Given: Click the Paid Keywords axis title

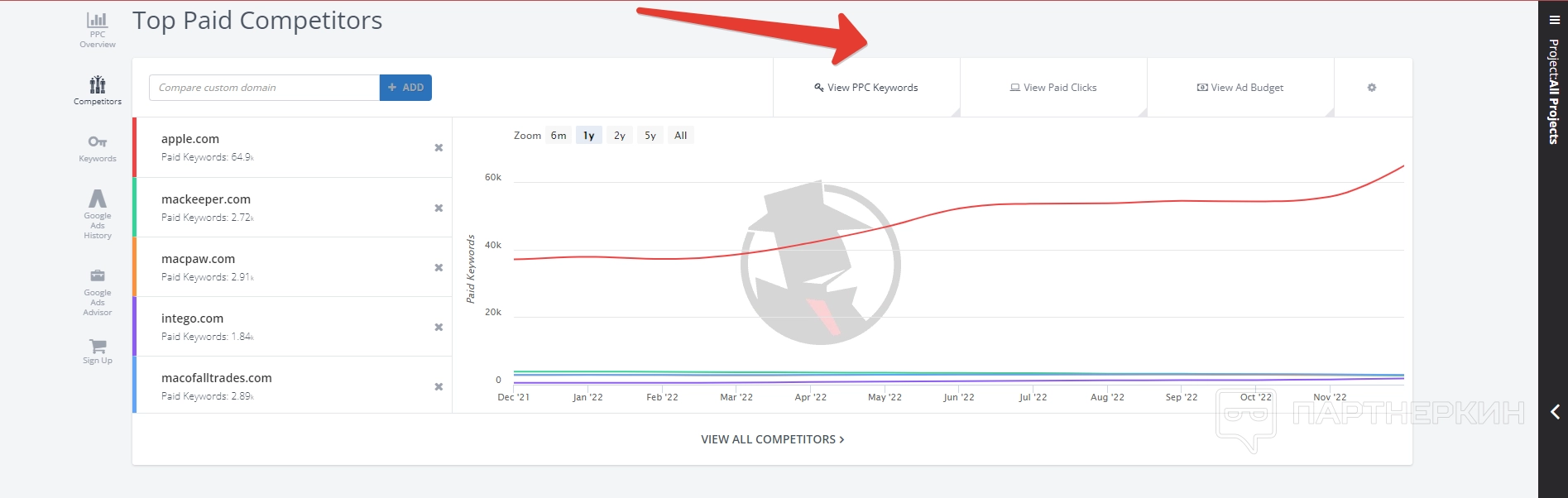Looking at the screenshot, I should click(x=470, y=269).
